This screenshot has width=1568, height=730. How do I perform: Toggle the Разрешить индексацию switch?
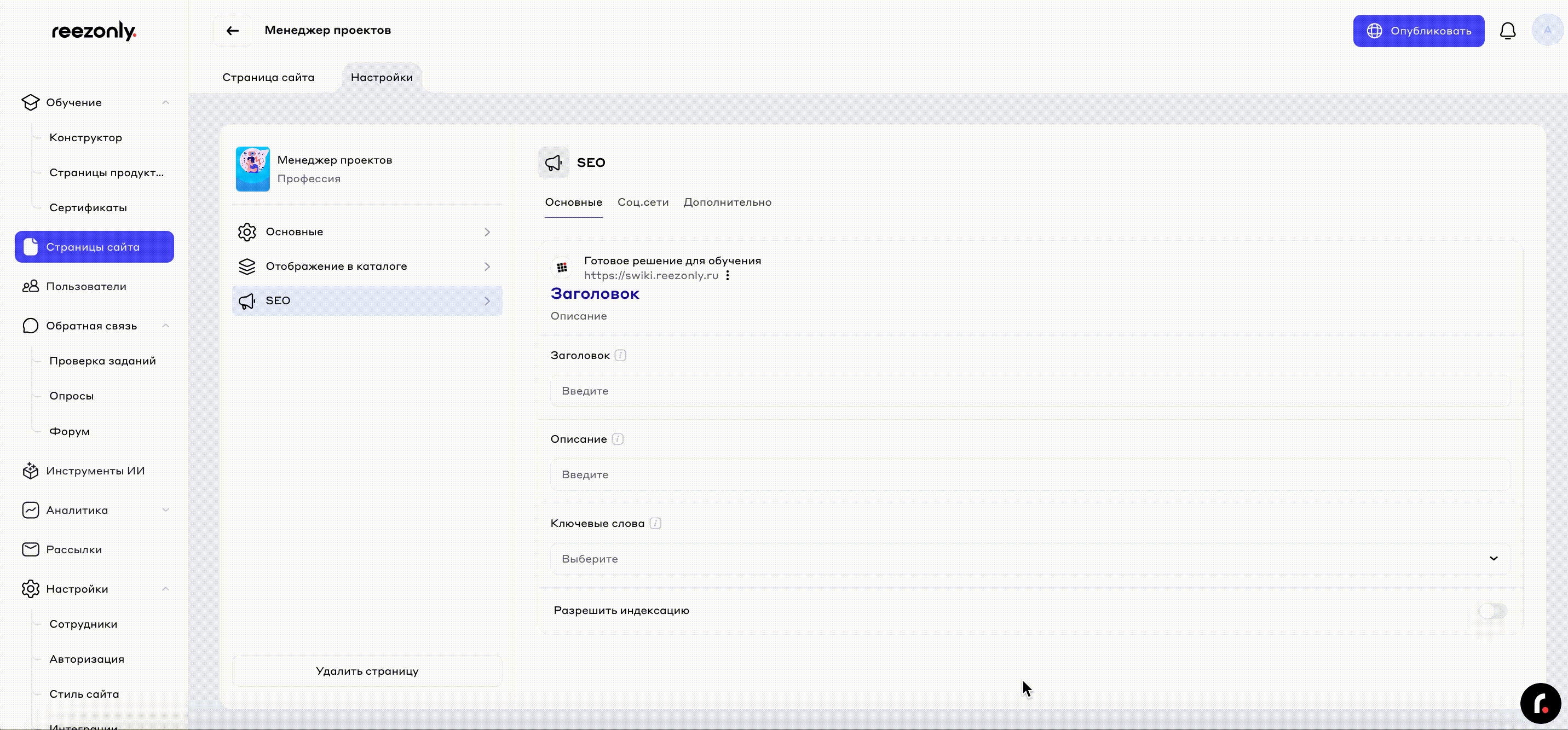[x=1492, y=611]
